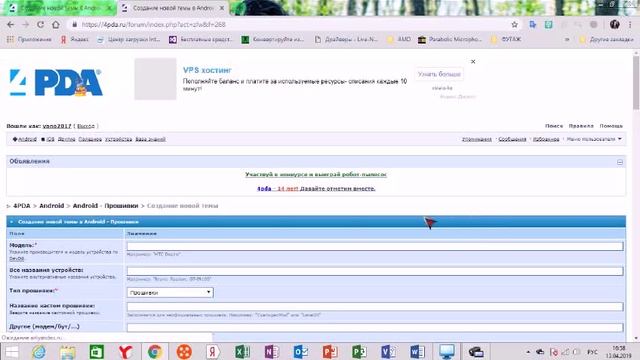
Task: Open the Яндекс bookmark
Action: click(75, 40)
